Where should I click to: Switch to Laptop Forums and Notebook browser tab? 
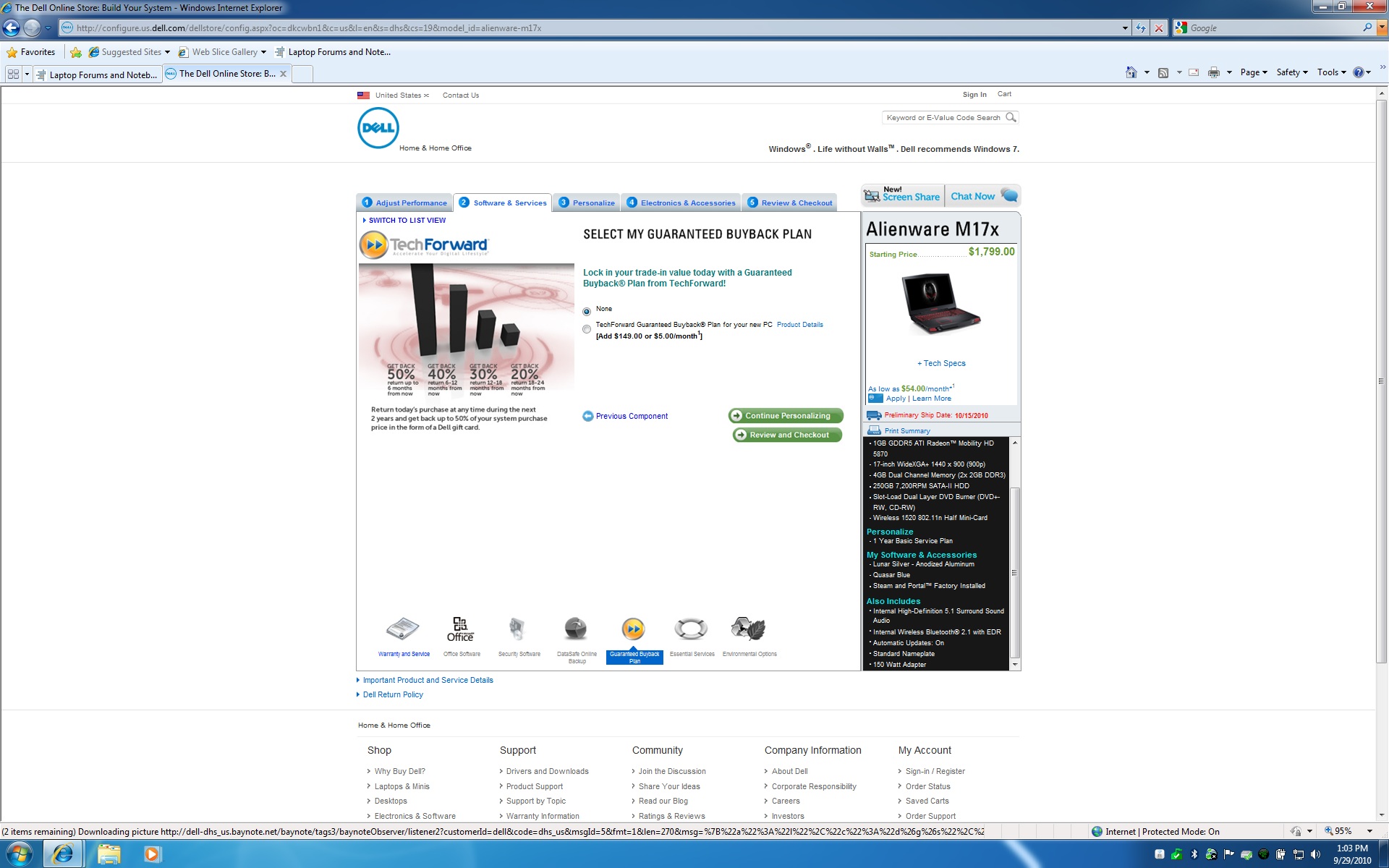coord(97,75)
